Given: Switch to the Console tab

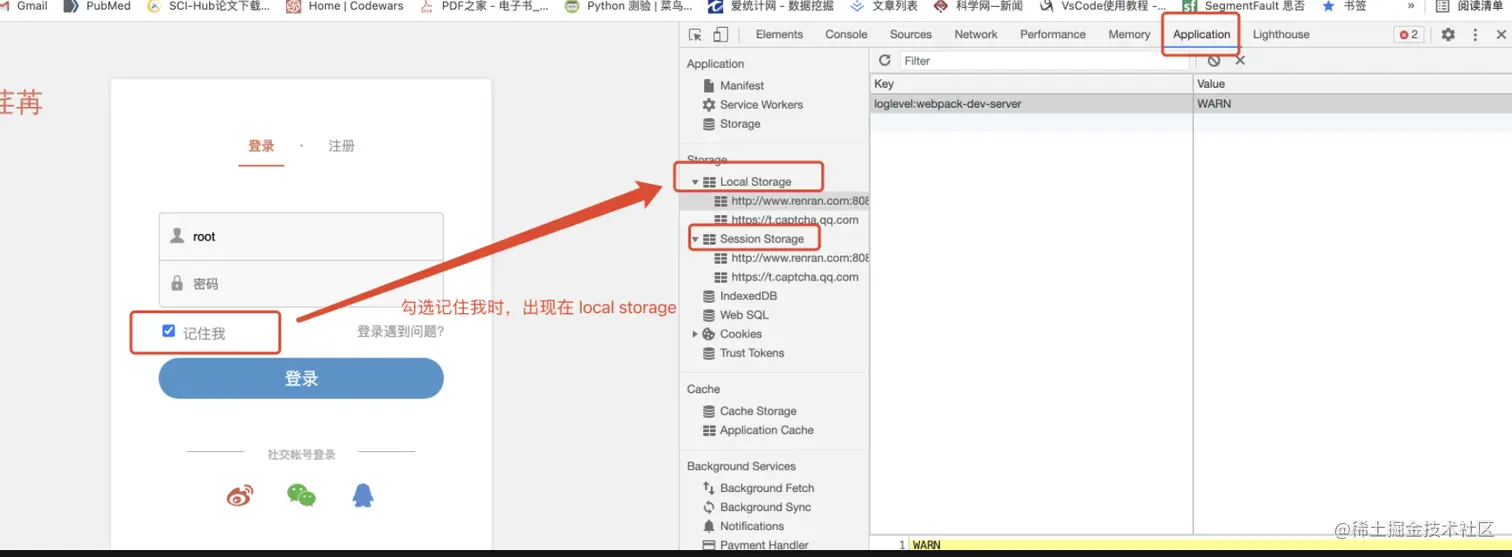Looking at the screenshot, I should [846, 34].
